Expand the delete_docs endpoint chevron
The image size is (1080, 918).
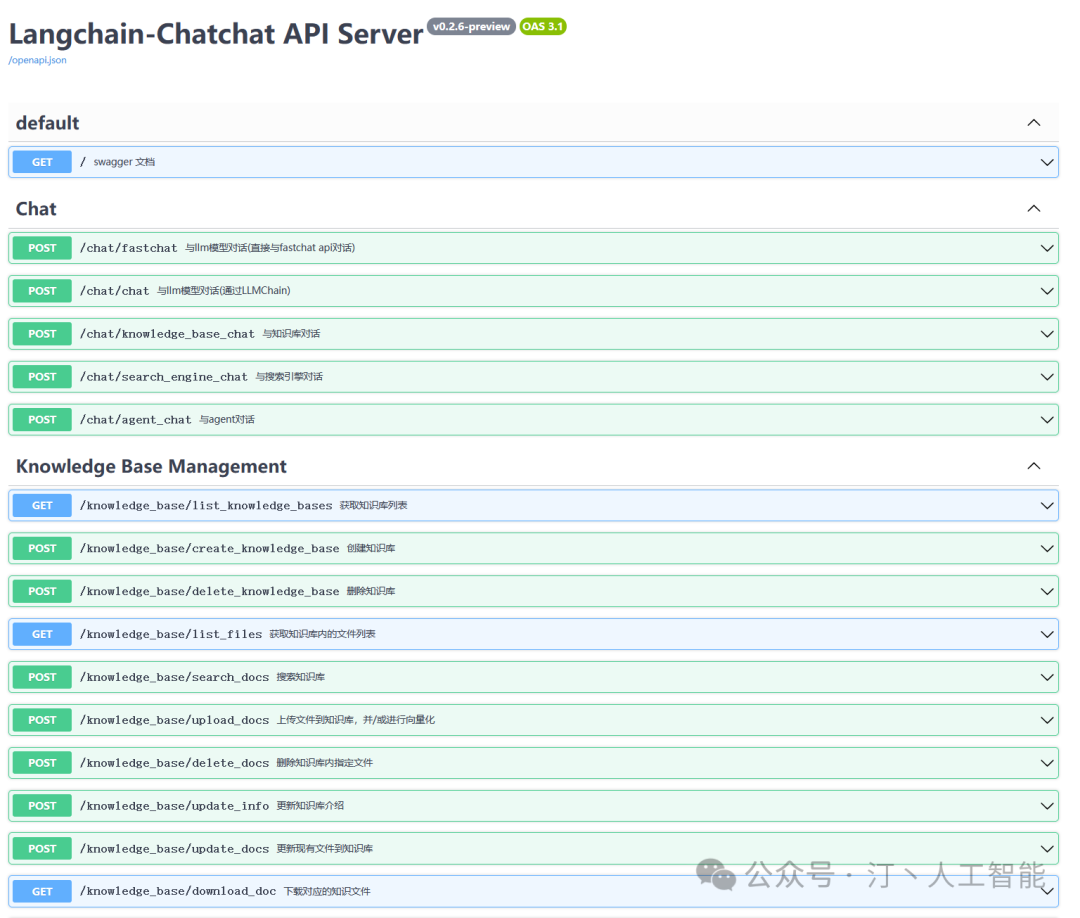pos(1046,763)
